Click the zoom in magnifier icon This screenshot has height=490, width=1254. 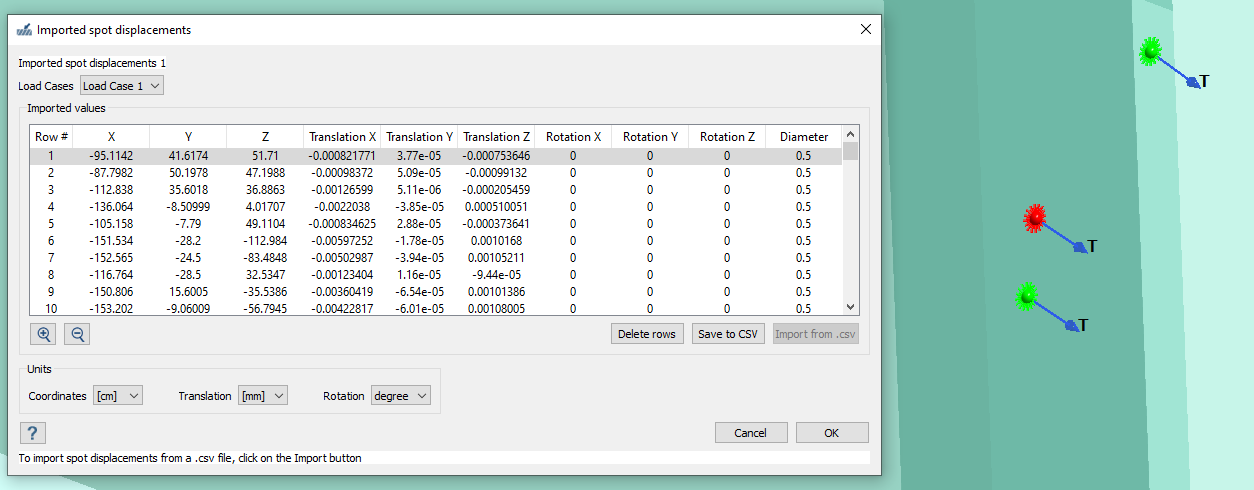(43, 334)
